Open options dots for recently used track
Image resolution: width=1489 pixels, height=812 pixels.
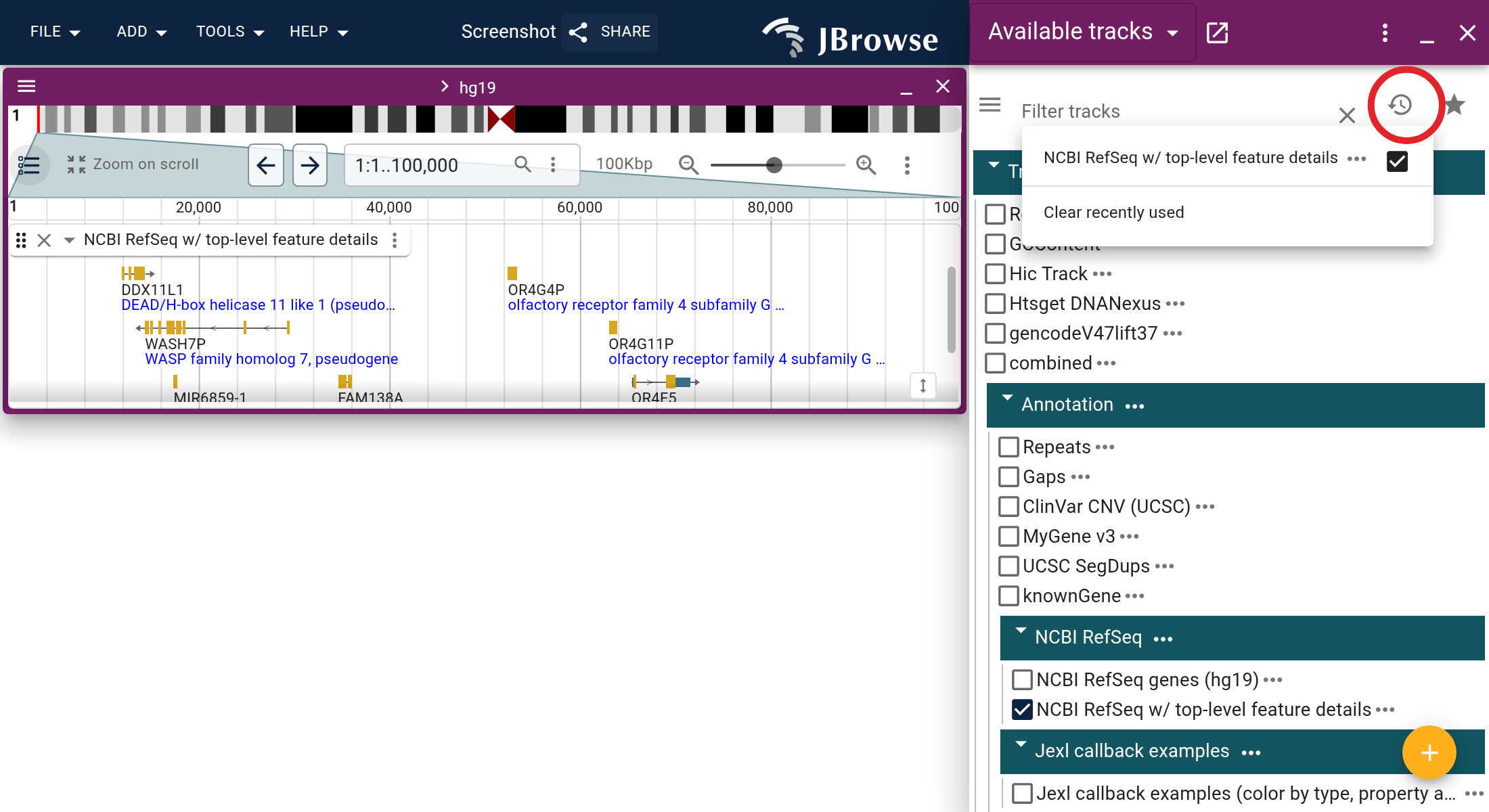coord(1356,159)
